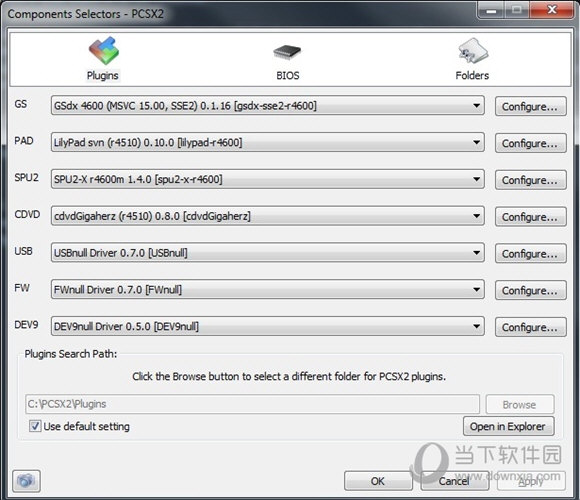Expand the GS plugin dropdown
This screenshot has height=500, width=580.
coord(267,106)
